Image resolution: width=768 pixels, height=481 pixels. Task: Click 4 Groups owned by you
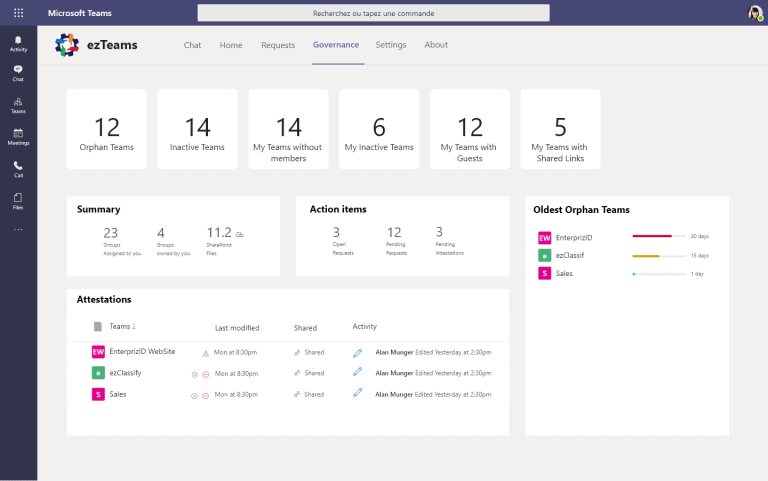(173, 241)
